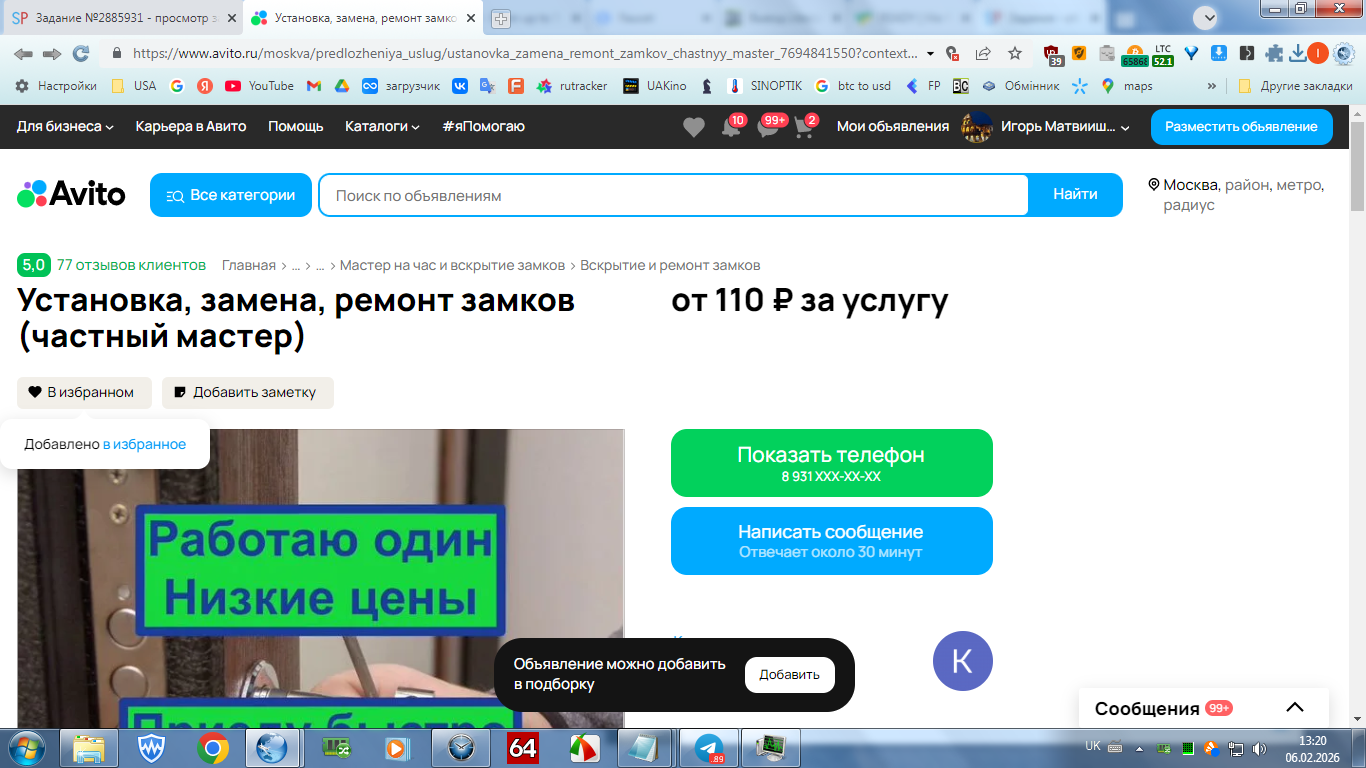
Task: Open the header chat messages icon with 99+ badge
Action: tap(767, 128)
